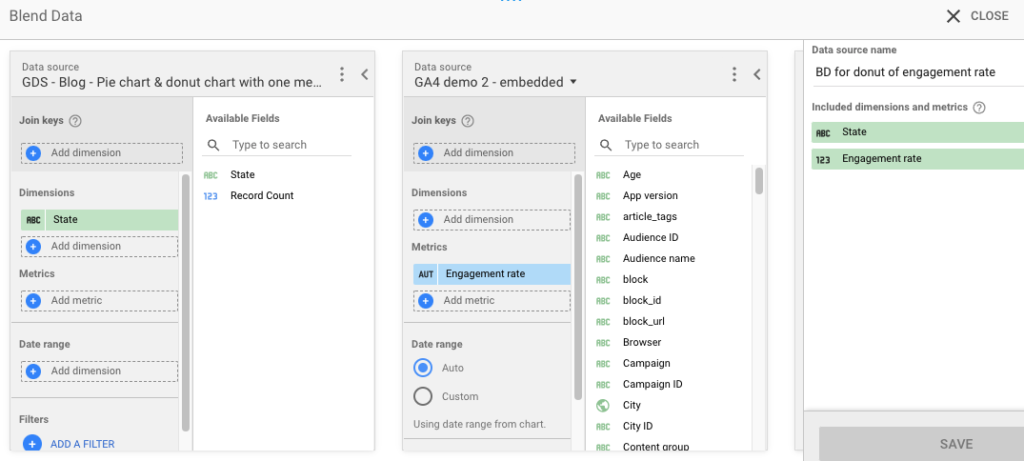This screenshot has height=461, width=1024.
Task: Close the Blend Data panel
Action: [x=977, y=16]
